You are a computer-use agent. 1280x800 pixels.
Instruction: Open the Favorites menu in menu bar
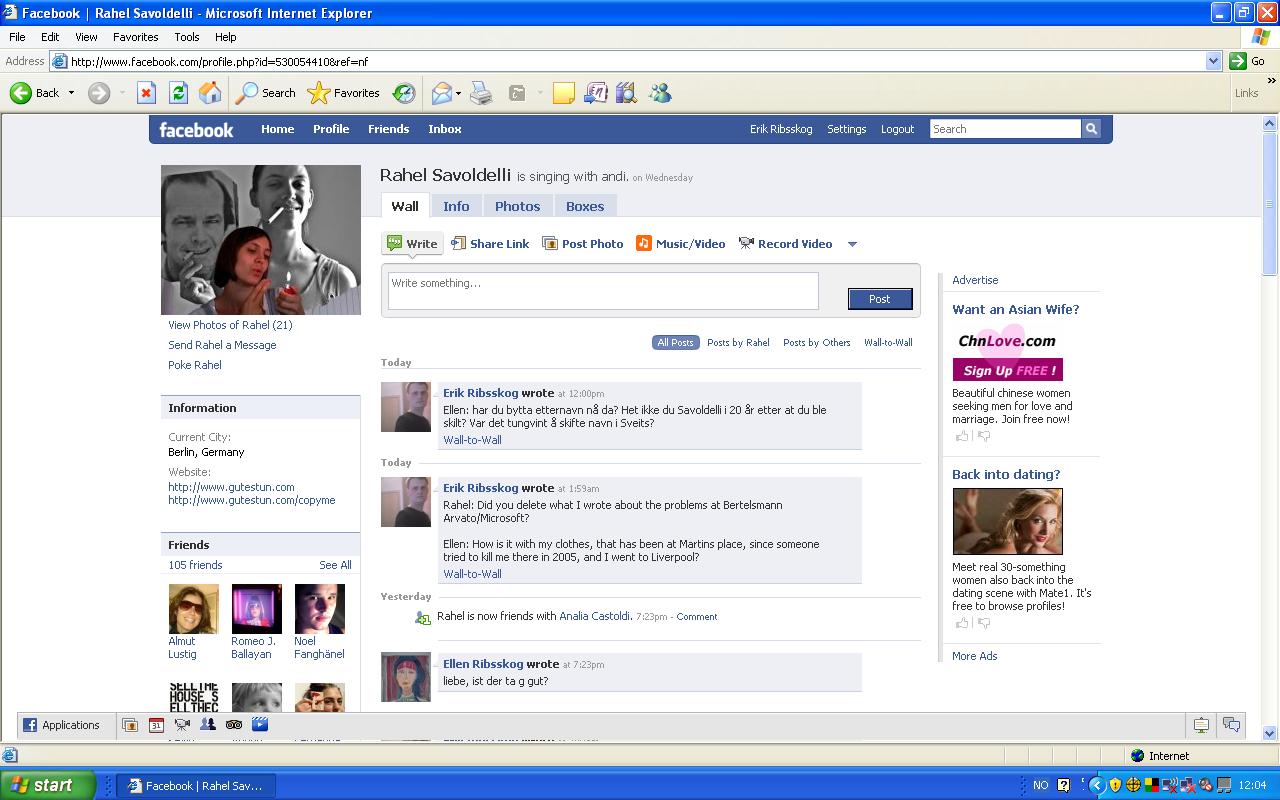click(x=136, y=37)
